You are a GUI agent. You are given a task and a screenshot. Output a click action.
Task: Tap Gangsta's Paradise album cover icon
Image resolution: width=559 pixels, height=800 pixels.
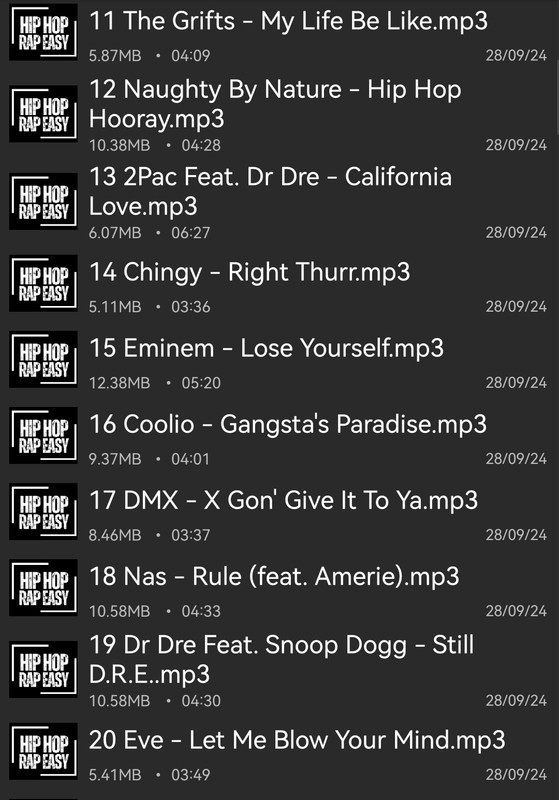pyautogui.click(x=43, y=435)
